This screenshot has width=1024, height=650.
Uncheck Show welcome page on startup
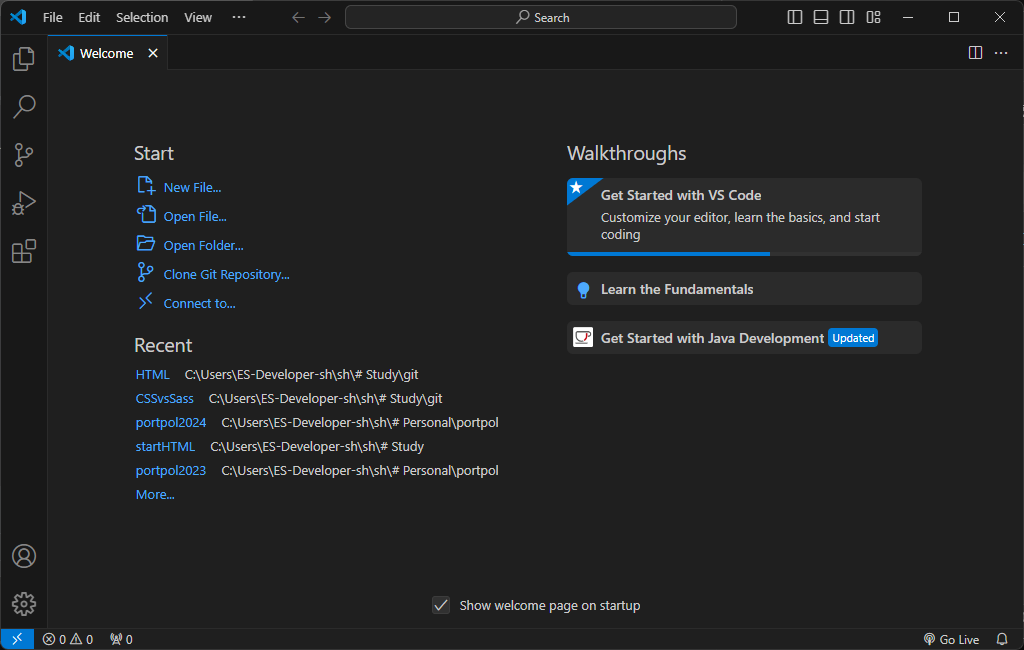[441, 605]
